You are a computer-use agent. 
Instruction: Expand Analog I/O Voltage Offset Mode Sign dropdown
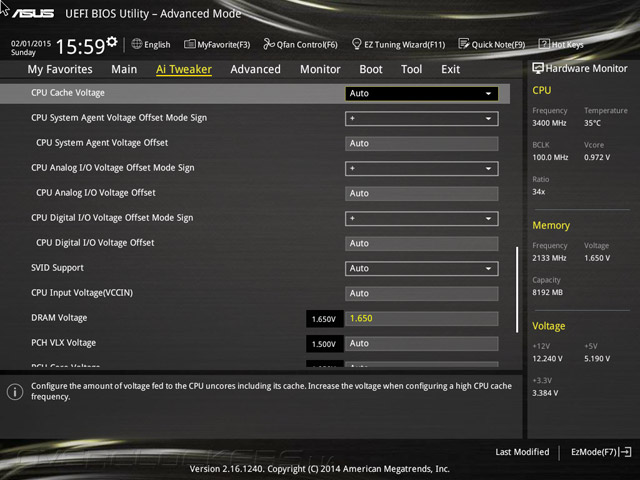[422, 169]
